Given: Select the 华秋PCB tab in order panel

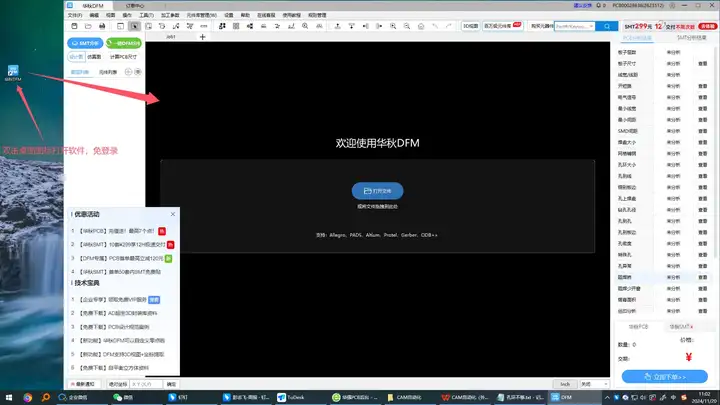Looking at the screenshot, I should coord(638,326).
